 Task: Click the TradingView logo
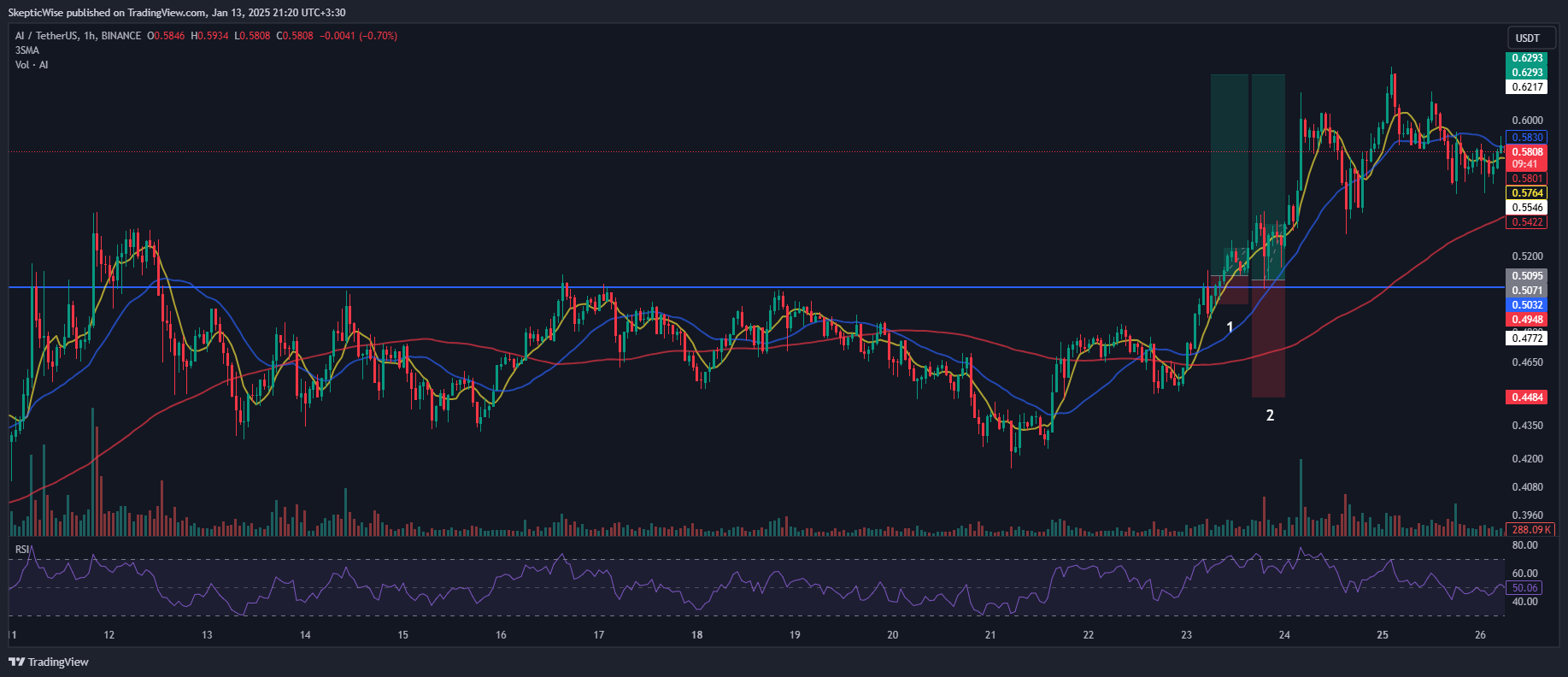point(49,662)
